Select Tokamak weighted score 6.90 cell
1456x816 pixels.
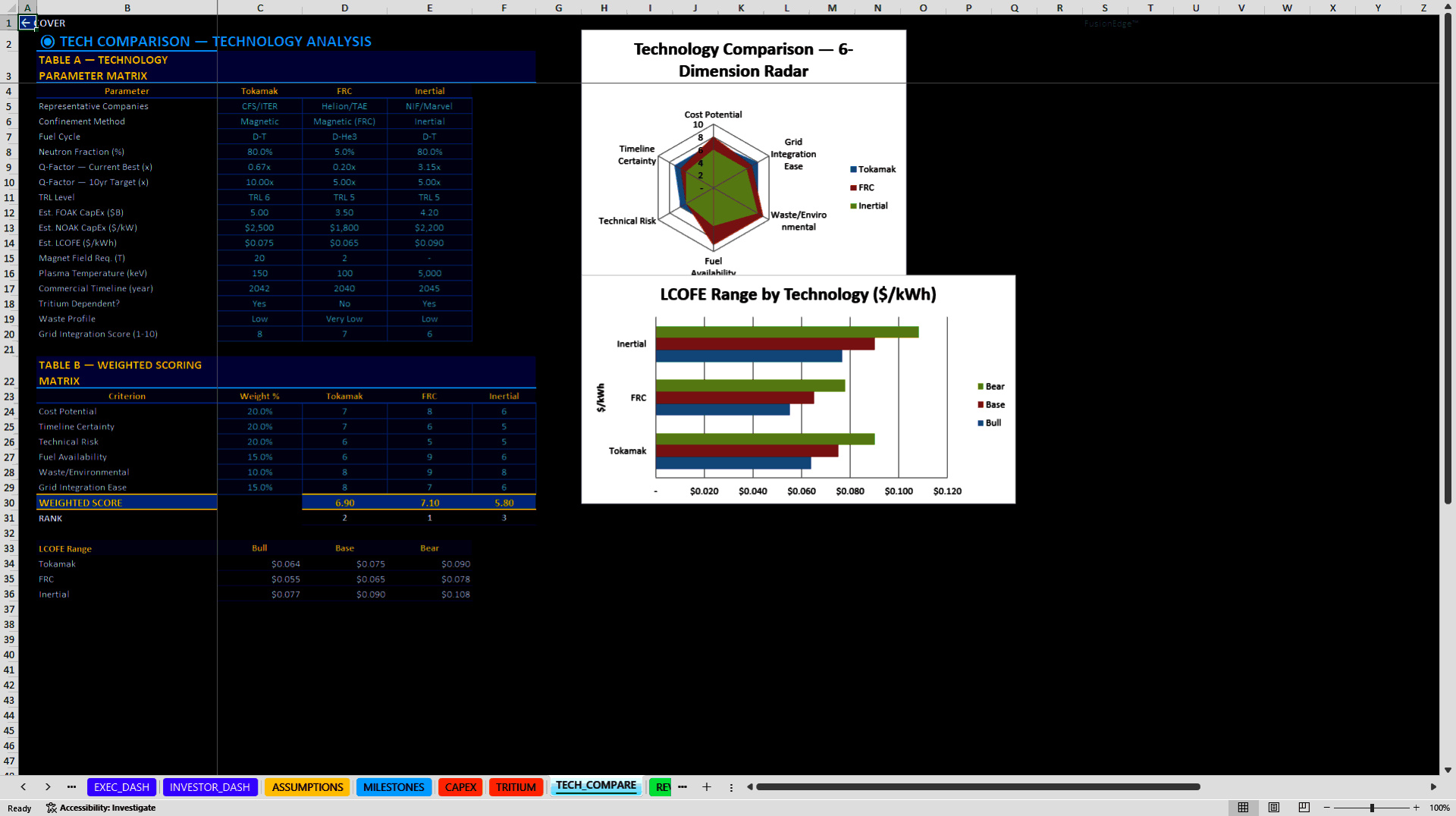(344, 503)
